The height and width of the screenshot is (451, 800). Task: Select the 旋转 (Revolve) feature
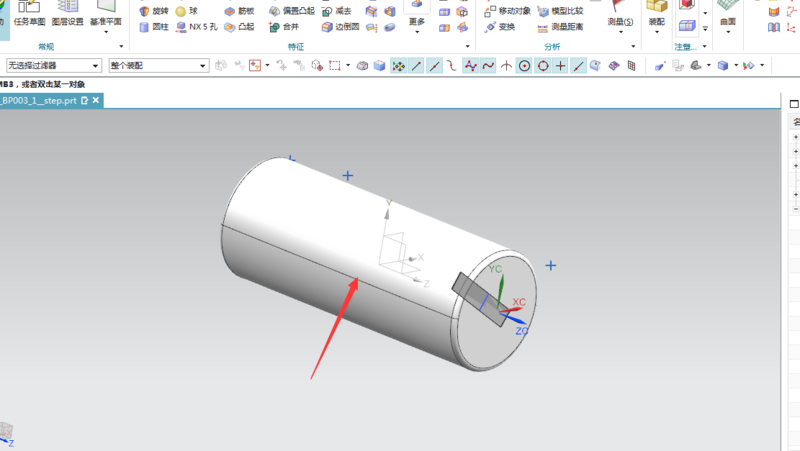pos(154,11)
